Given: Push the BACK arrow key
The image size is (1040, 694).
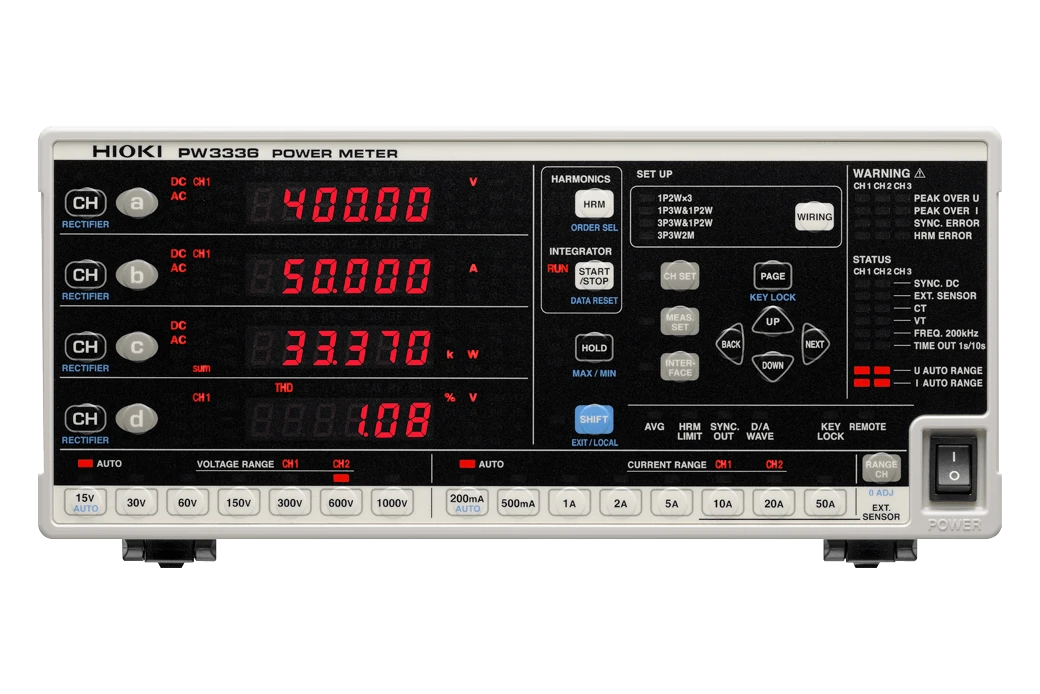Looking at the screenshot, I should [730, 344].
